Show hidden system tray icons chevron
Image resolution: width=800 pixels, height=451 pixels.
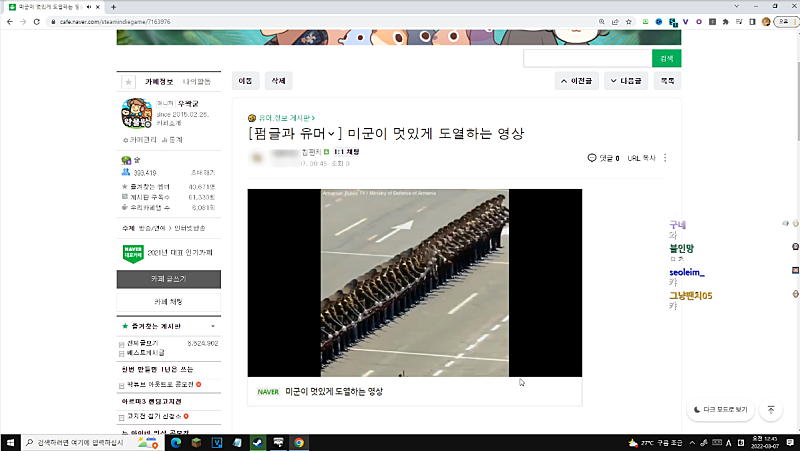point(692,443)
